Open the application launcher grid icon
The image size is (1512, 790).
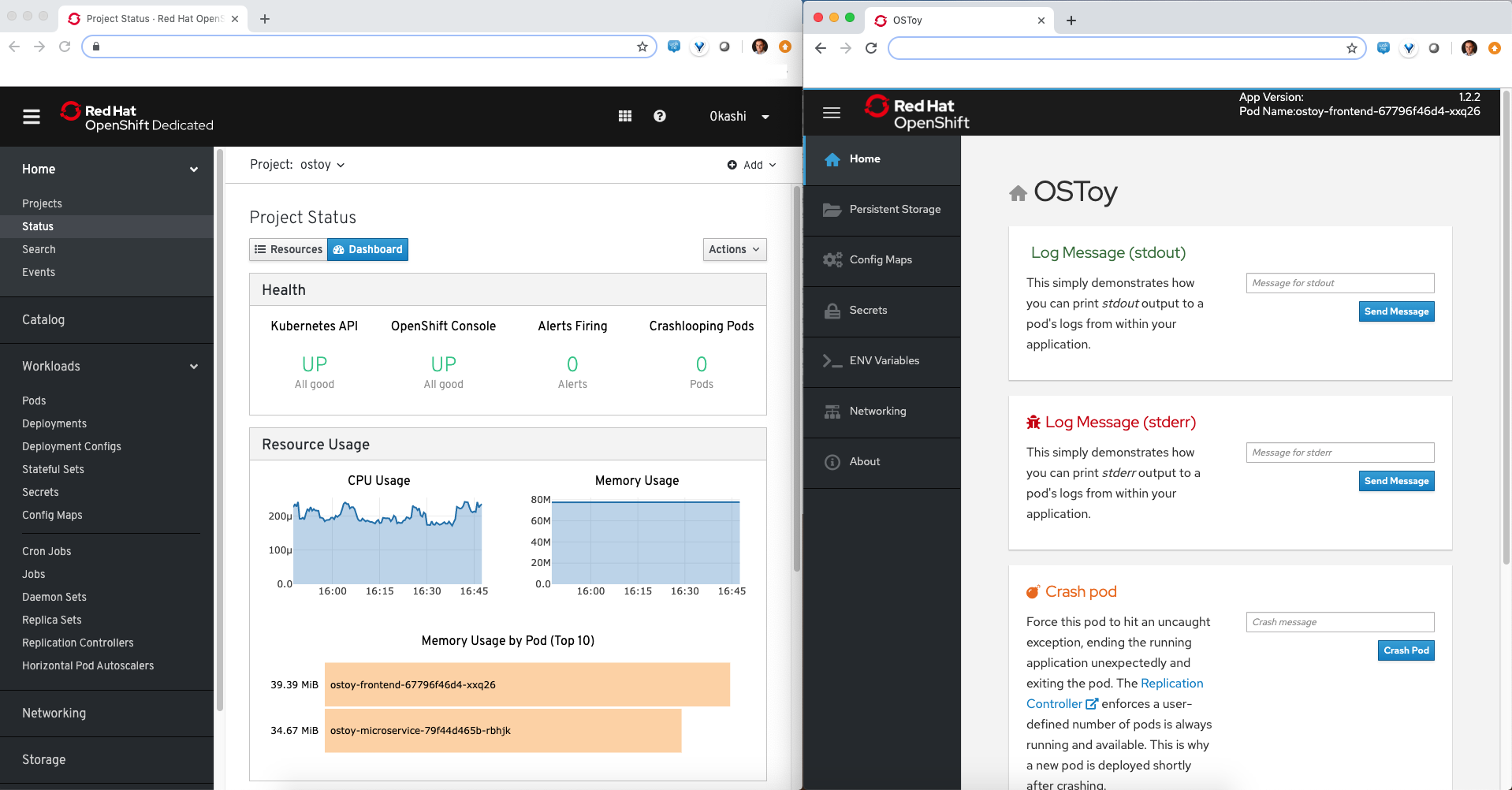[625, 116]
